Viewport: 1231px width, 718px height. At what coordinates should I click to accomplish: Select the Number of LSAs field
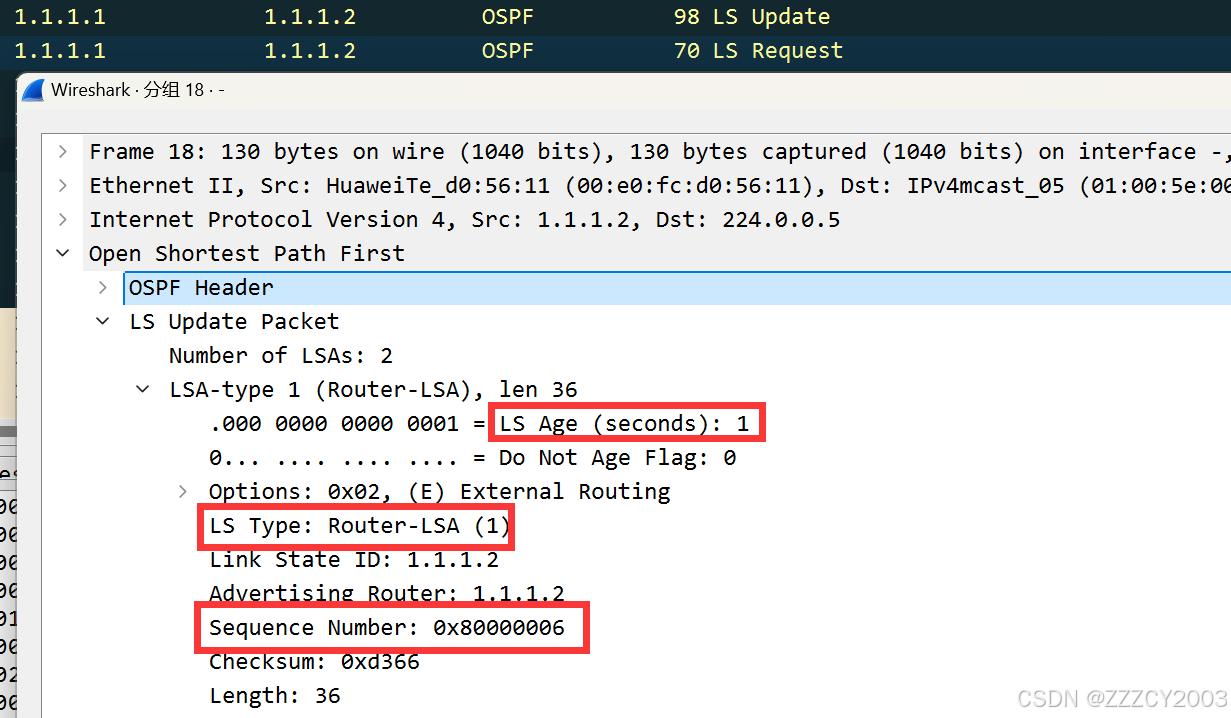pos(280,356)
